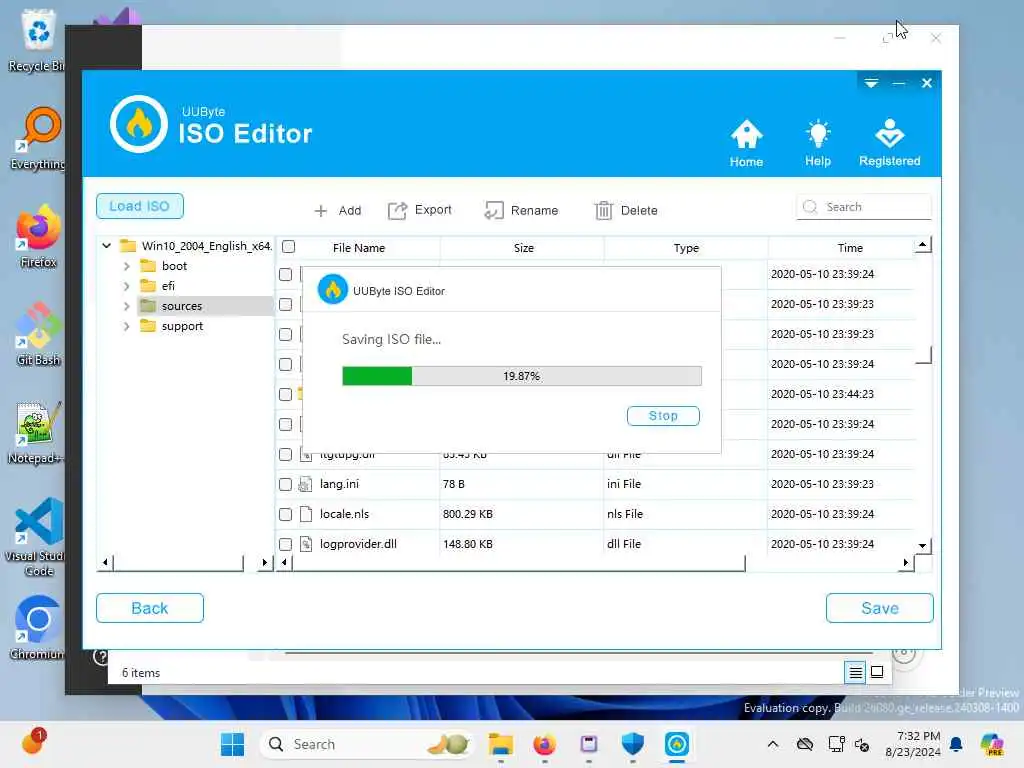The image size is (1024, 768).
Task: Click the logprovider.dll file icon
Action: [x=305, y=544]
